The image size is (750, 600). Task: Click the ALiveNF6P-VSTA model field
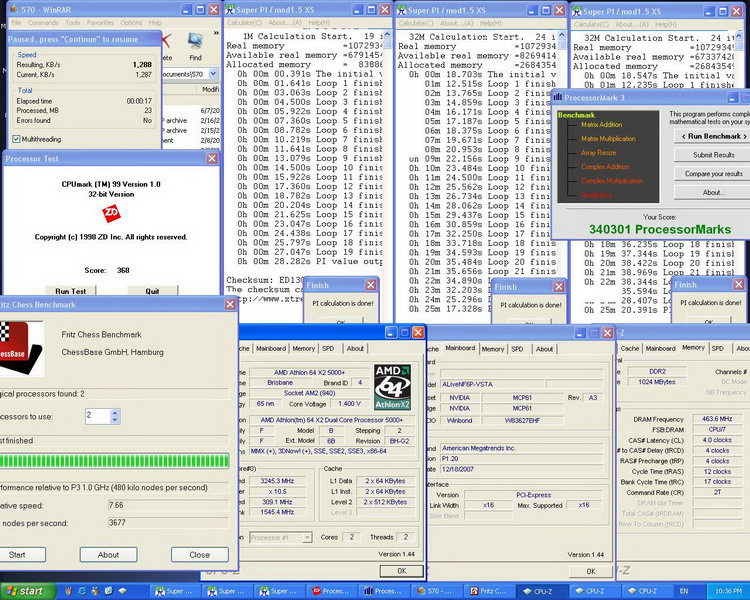[x=492, y=384]
